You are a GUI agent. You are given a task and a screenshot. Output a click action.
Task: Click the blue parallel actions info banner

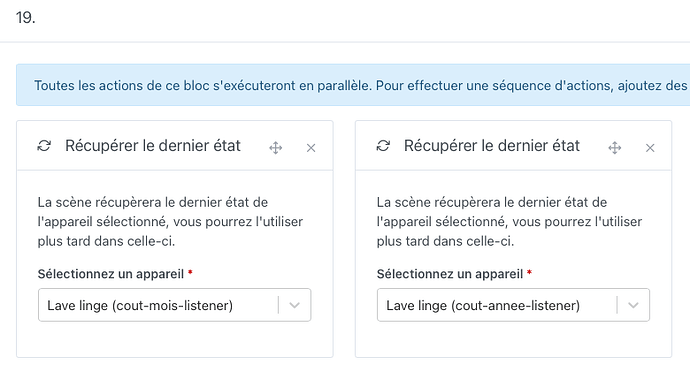[x=353, y=85]
